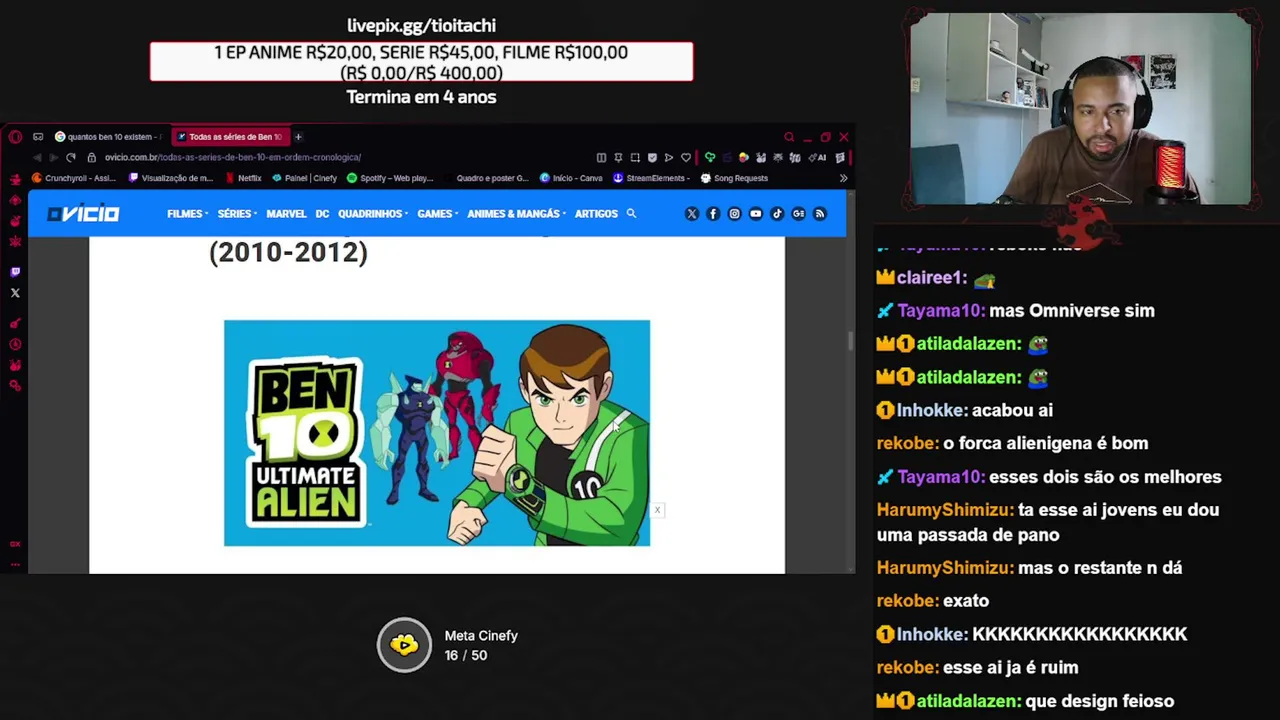Click the 'Termina em 4 anos' text
The image size is (1280, 720).
click(421, 97)
